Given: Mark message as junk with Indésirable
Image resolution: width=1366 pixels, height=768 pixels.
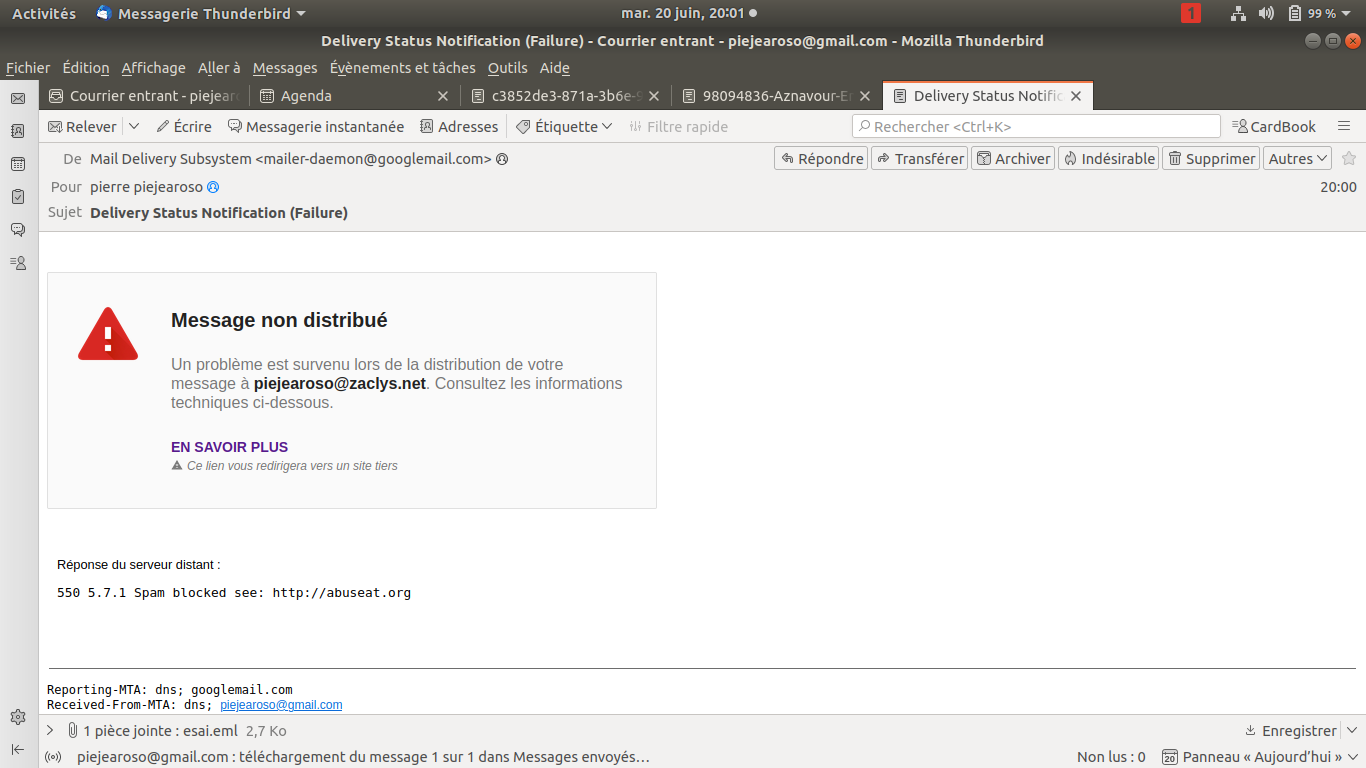Looking at the screenshot, I should [x=1109, y=158].
